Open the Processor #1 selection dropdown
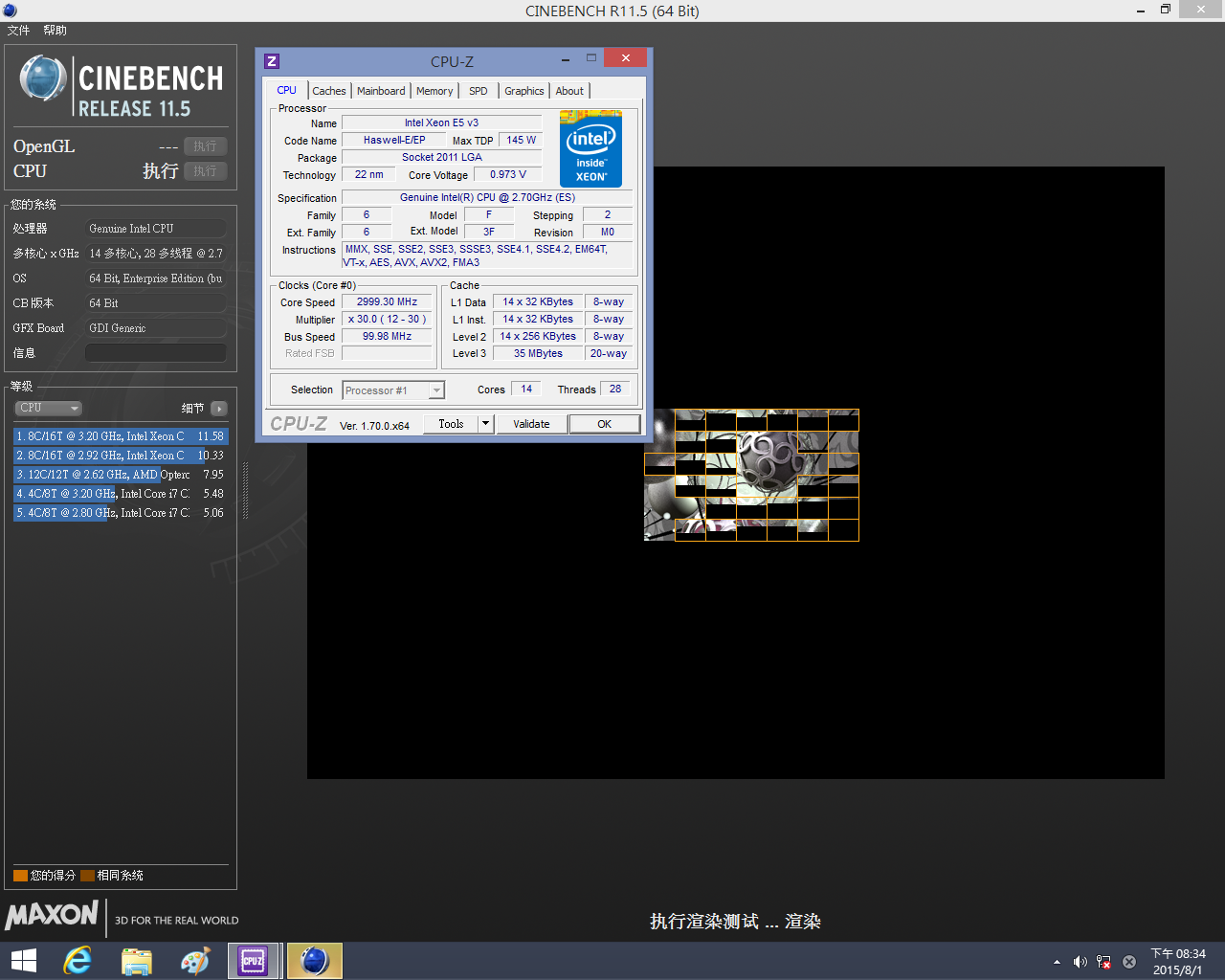Viewport: 1225px width, 980px height. coord(393,390)
